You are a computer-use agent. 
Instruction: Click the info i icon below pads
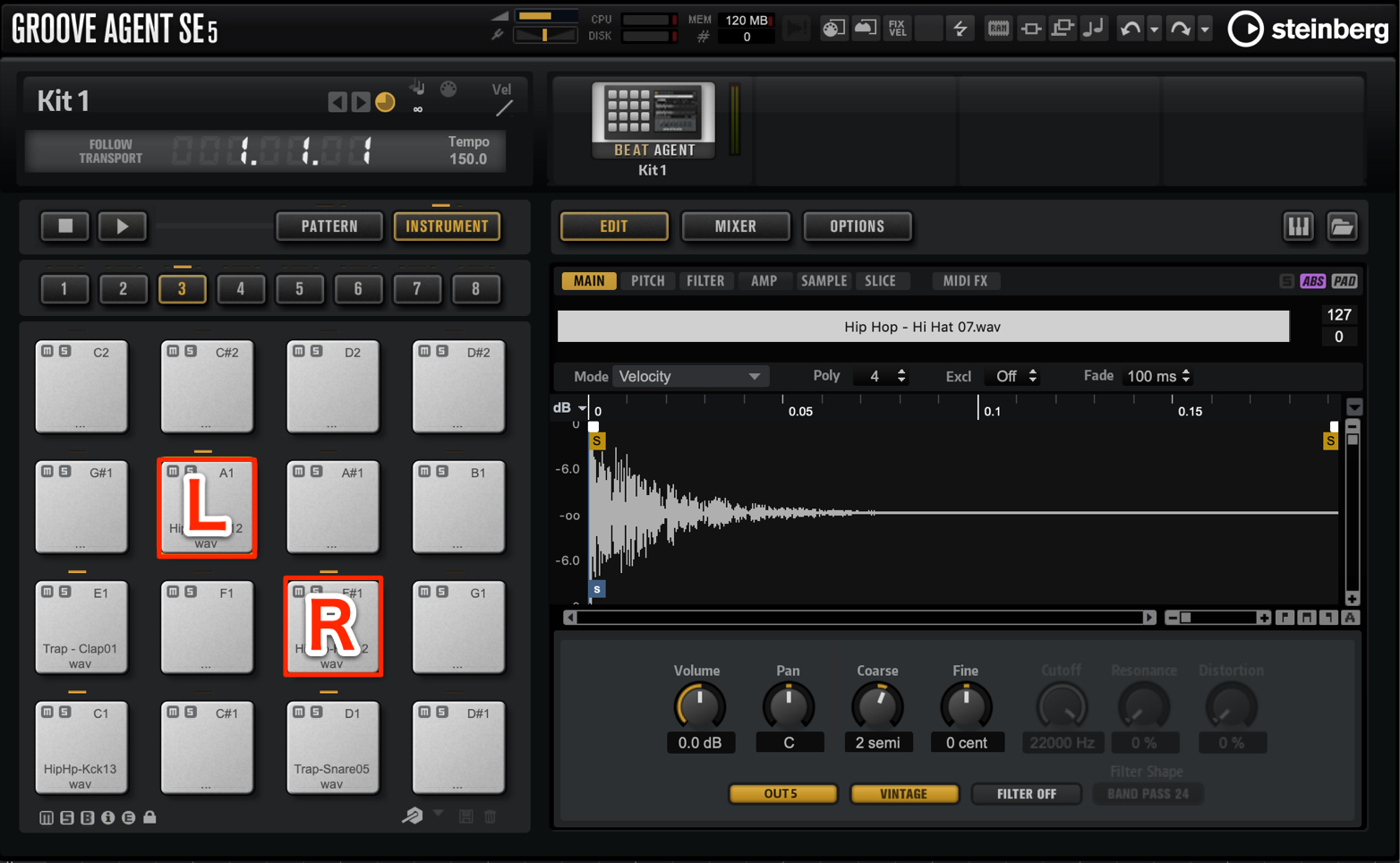coord(107,817)
